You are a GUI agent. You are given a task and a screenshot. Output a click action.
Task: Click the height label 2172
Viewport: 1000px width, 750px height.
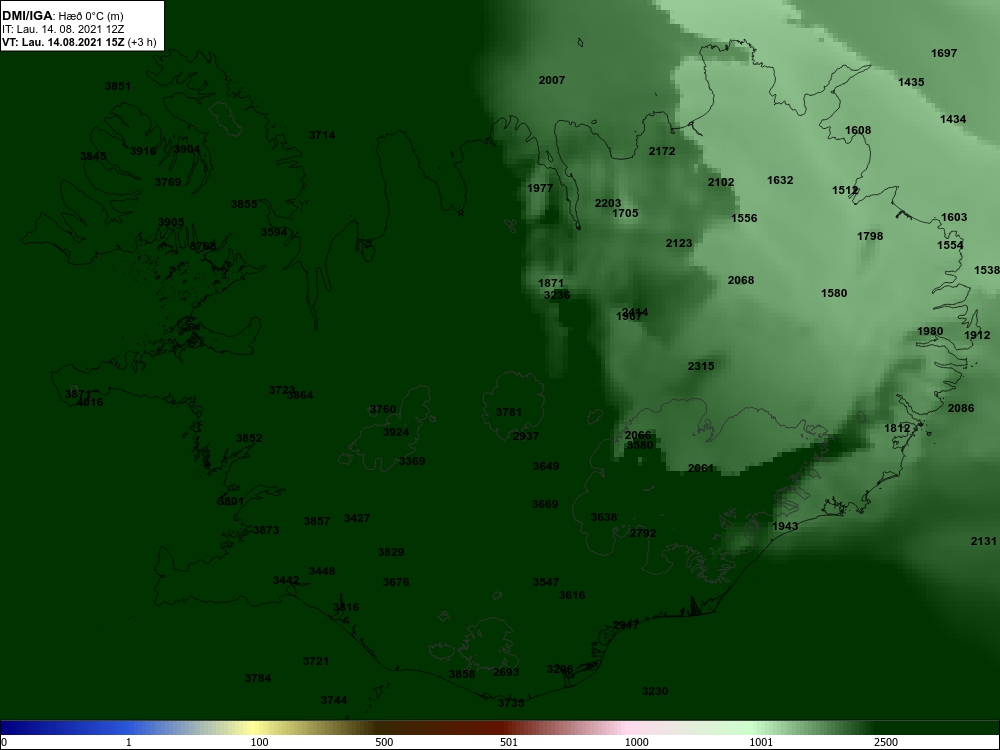click(x=662, y=151)
